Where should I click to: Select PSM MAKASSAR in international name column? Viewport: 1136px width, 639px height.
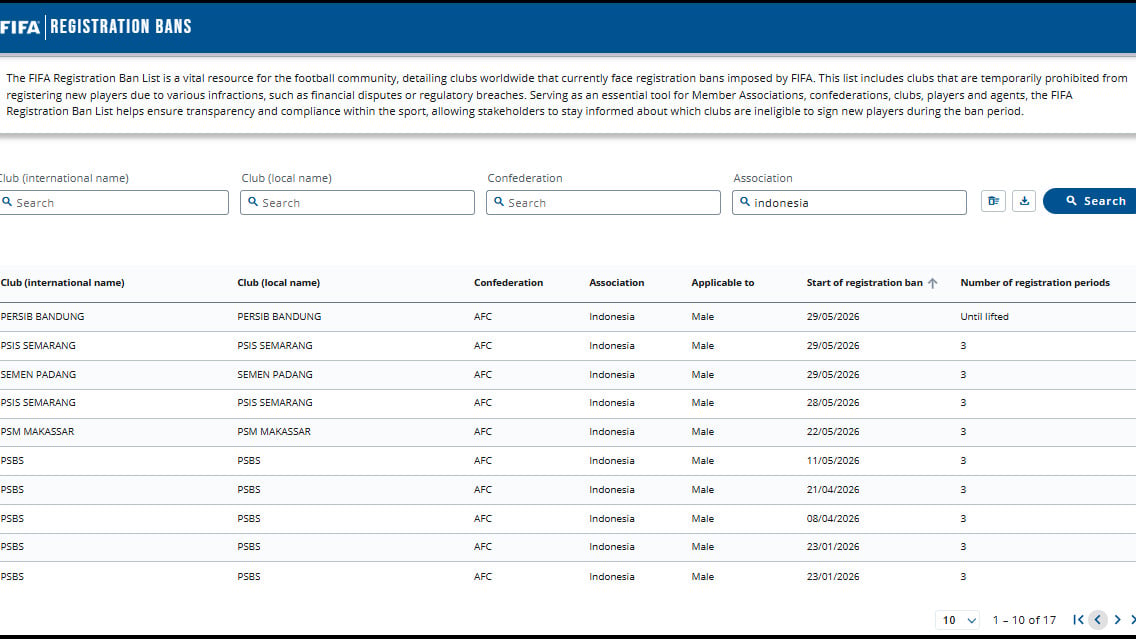pos(37,431)
